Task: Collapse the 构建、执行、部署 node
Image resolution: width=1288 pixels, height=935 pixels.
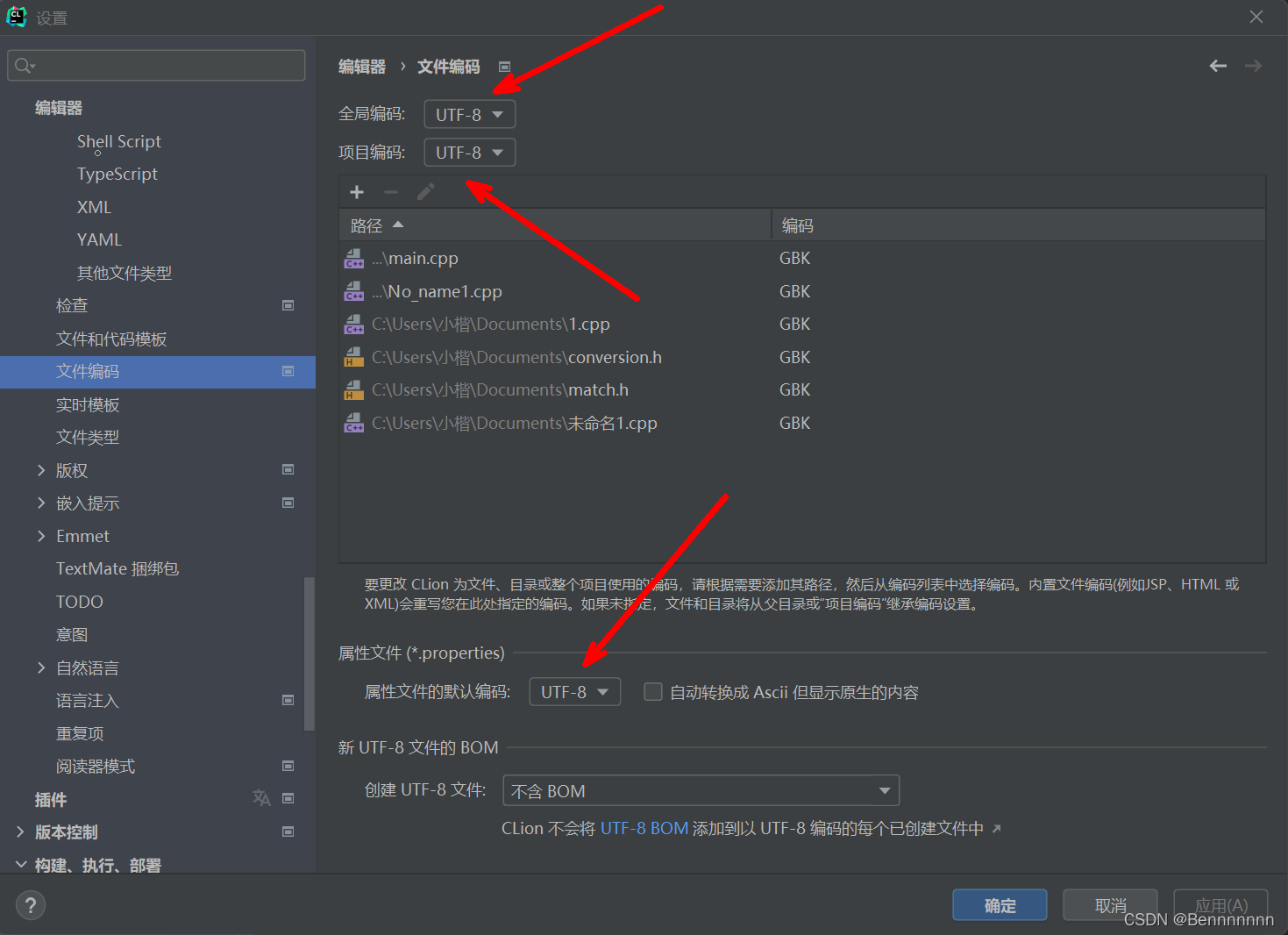Action: 20,865
